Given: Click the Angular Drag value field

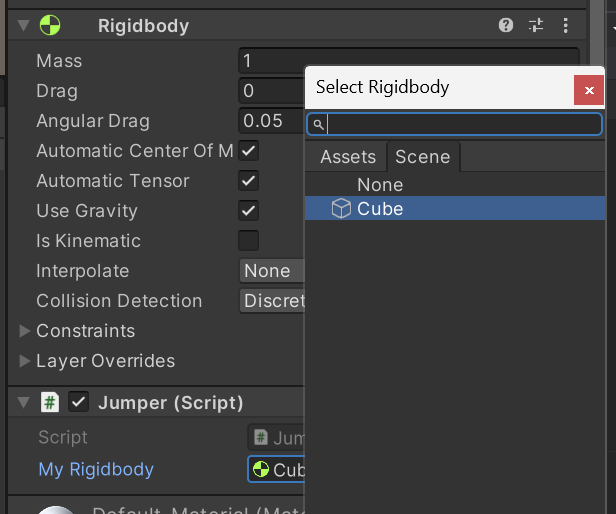Looking at the screenshot, I should pos(272,121).
